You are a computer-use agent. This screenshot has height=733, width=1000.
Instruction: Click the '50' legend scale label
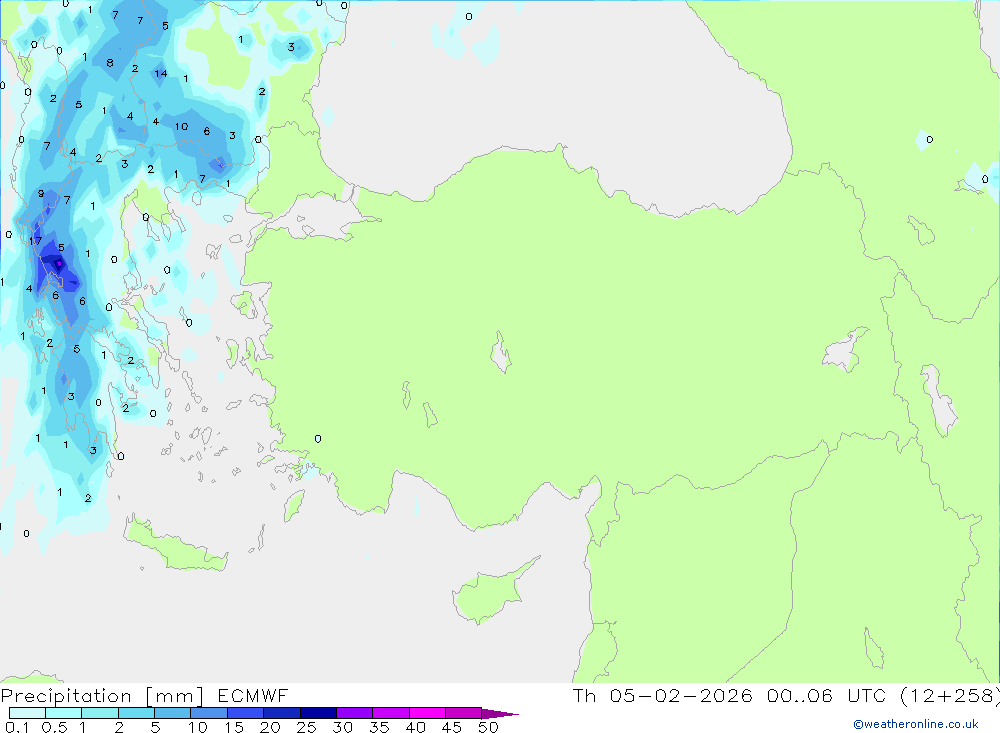pyautogui.click(x=488, y=727)
